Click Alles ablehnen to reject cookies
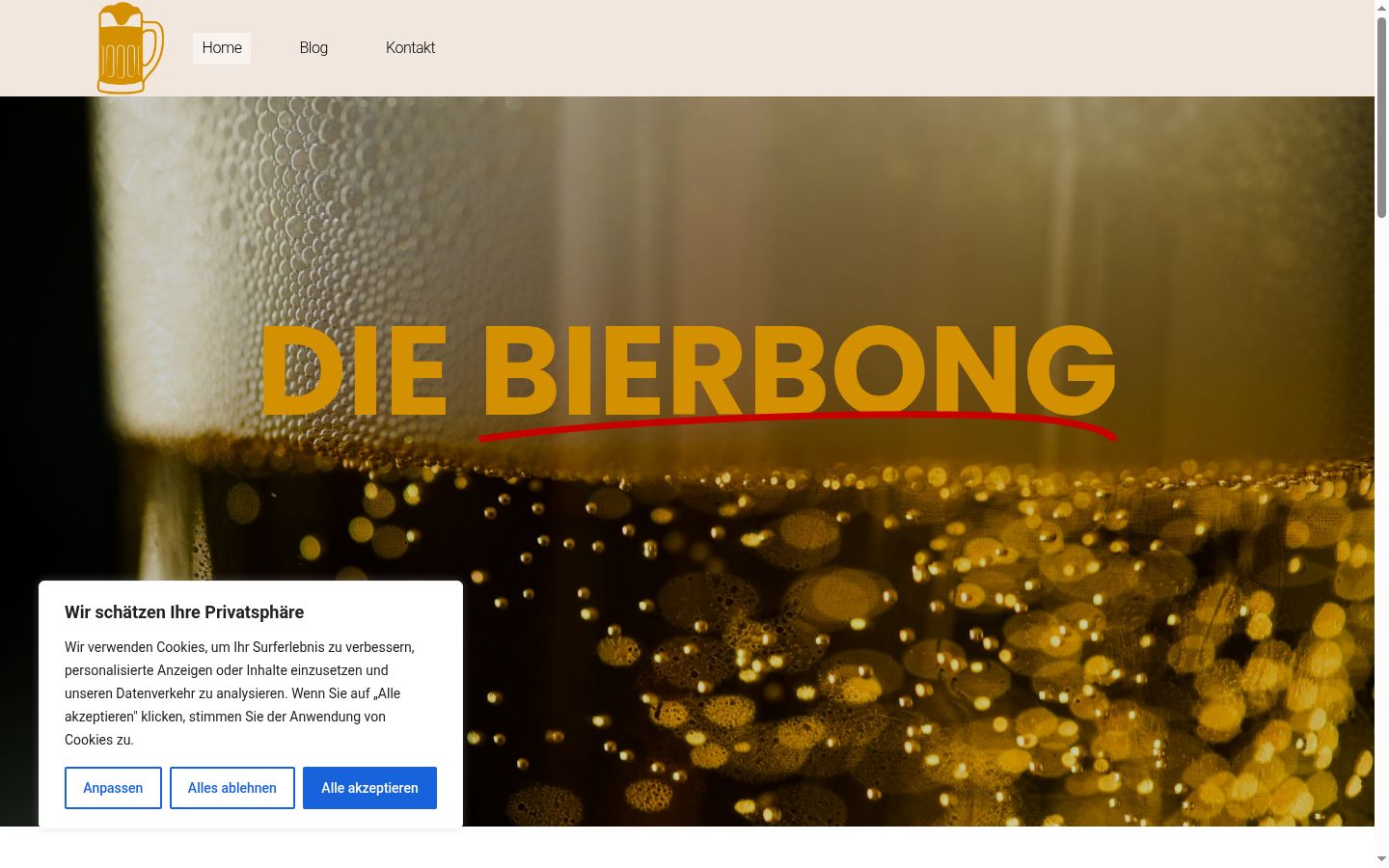The height and width of the screenshot is (868, 1389). coord(232,788)
